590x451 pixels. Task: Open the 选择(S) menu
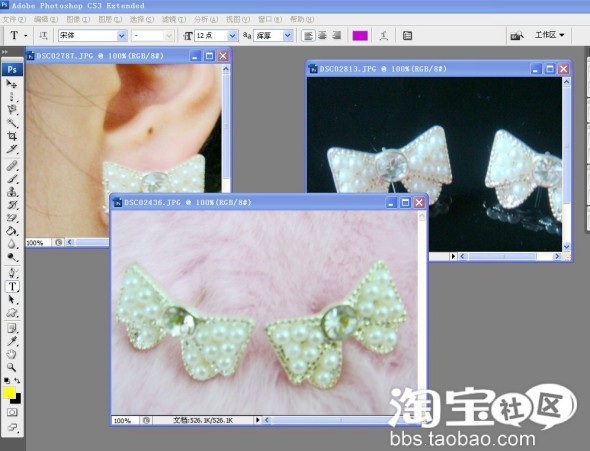coord(142,19)
